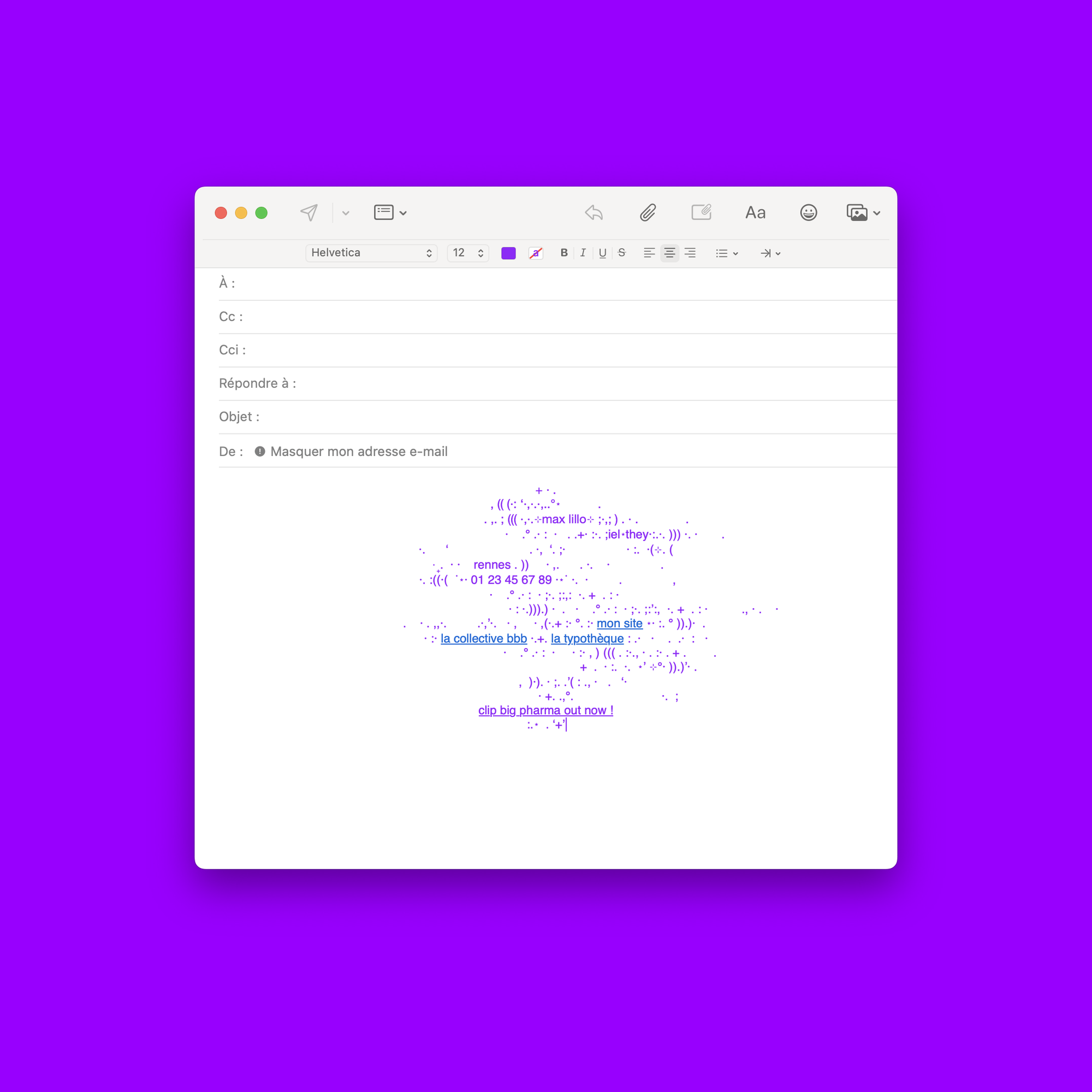Click the reply arrow icon
The height and width of the screenshot is (1092, 1092).
[x=594, y=212]
